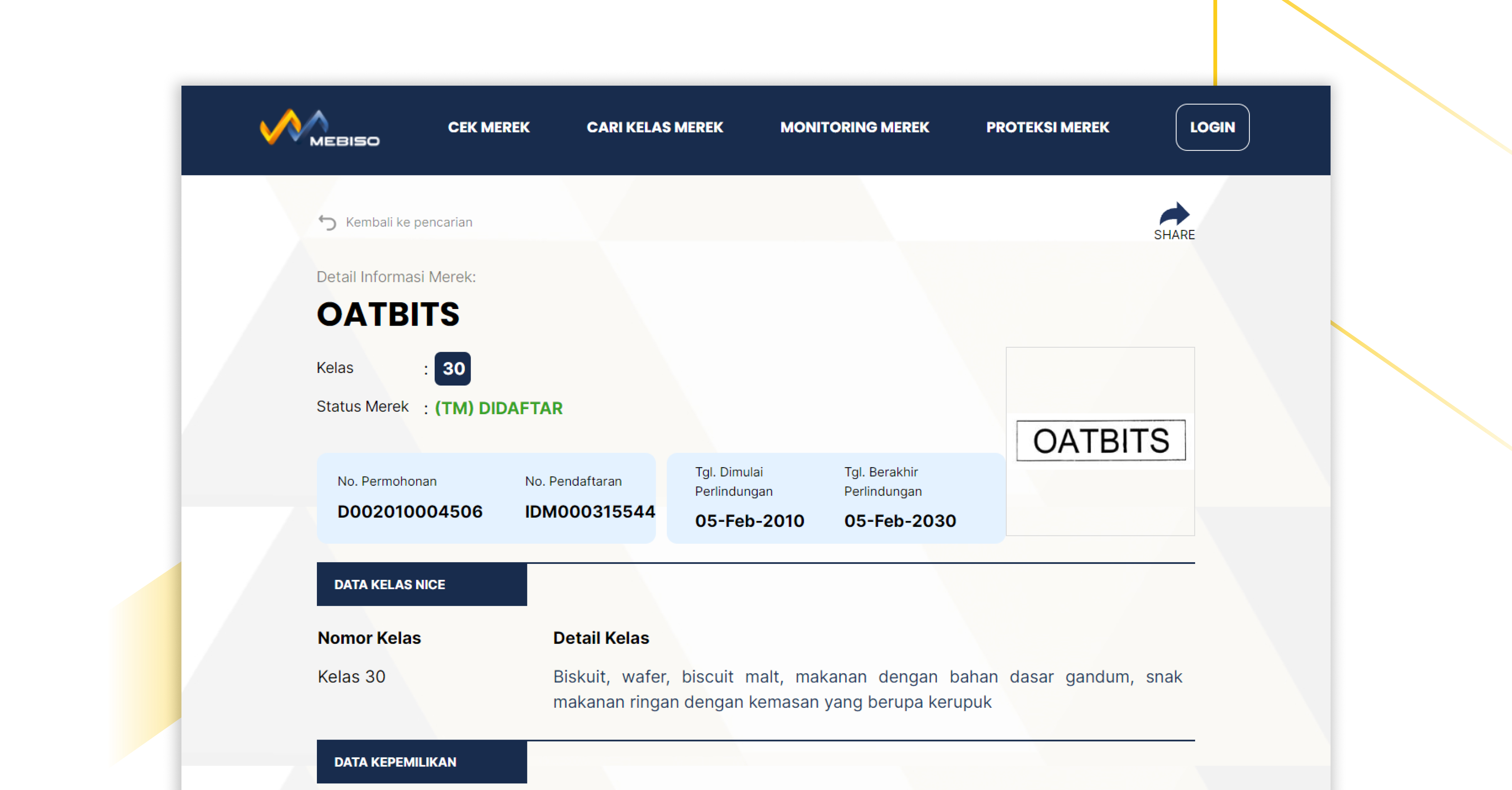
Task: Click the start date 05-Feb-2010
Action: [750, 521]
